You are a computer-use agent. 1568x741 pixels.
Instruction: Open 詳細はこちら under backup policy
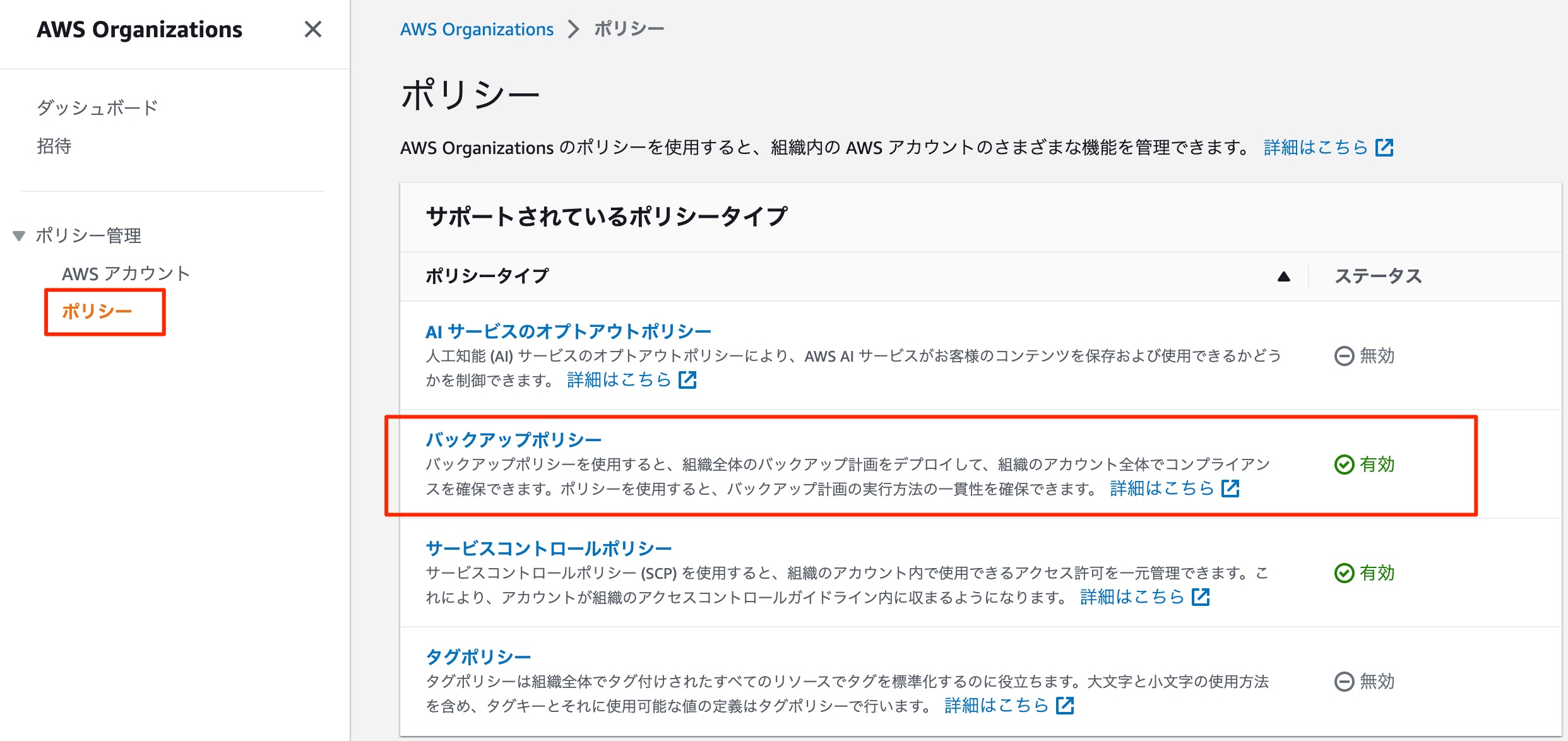coord(1161,488)
